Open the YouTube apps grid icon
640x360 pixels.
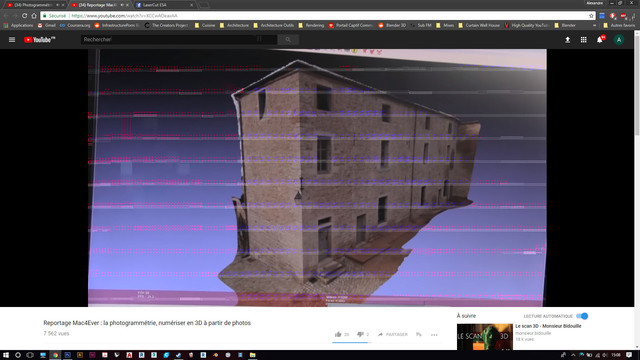pos(584,40)
